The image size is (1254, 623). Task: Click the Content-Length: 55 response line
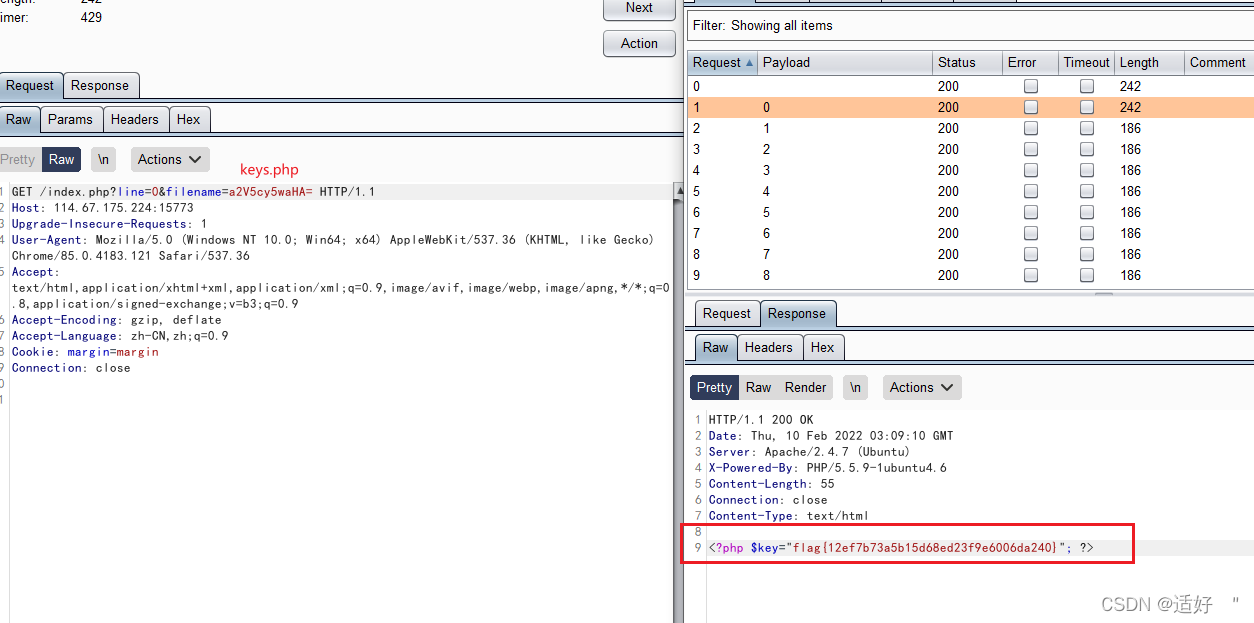[x=771, y=484]
